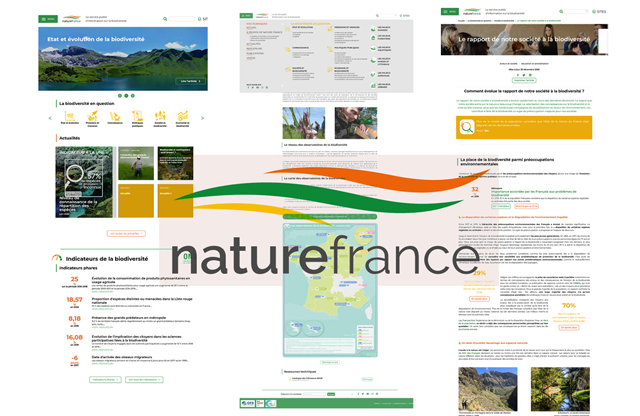This screenshot has height=416, width=640.
Task: Open the 'Société et biodiversité' theme icon
Action: 161,118
